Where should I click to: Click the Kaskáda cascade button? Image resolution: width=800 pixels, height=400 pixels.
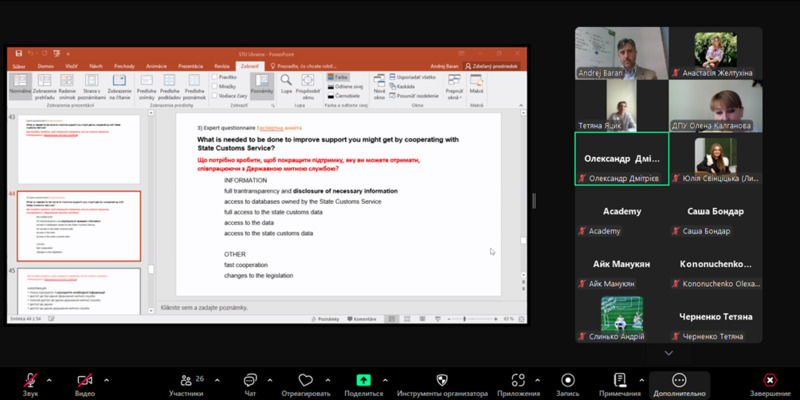(402, 86)
